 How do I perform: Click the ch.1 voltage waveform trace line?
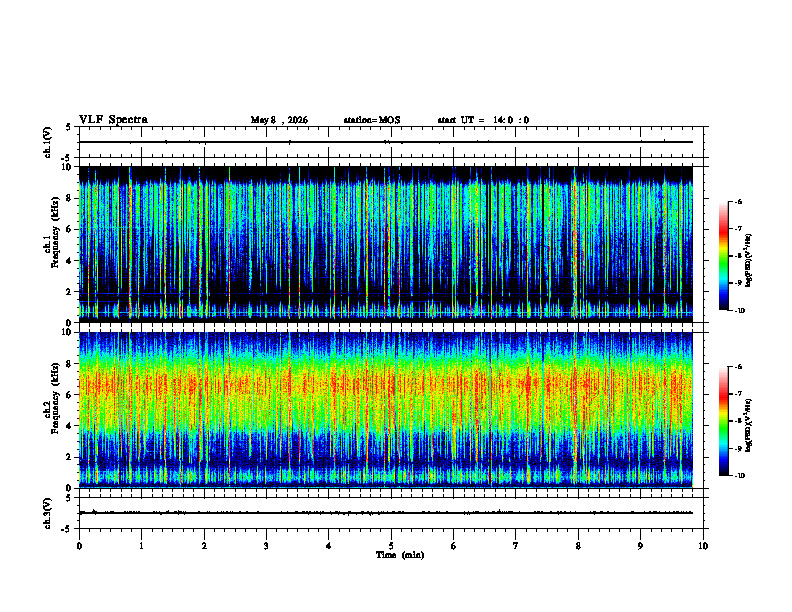(386, 142)
